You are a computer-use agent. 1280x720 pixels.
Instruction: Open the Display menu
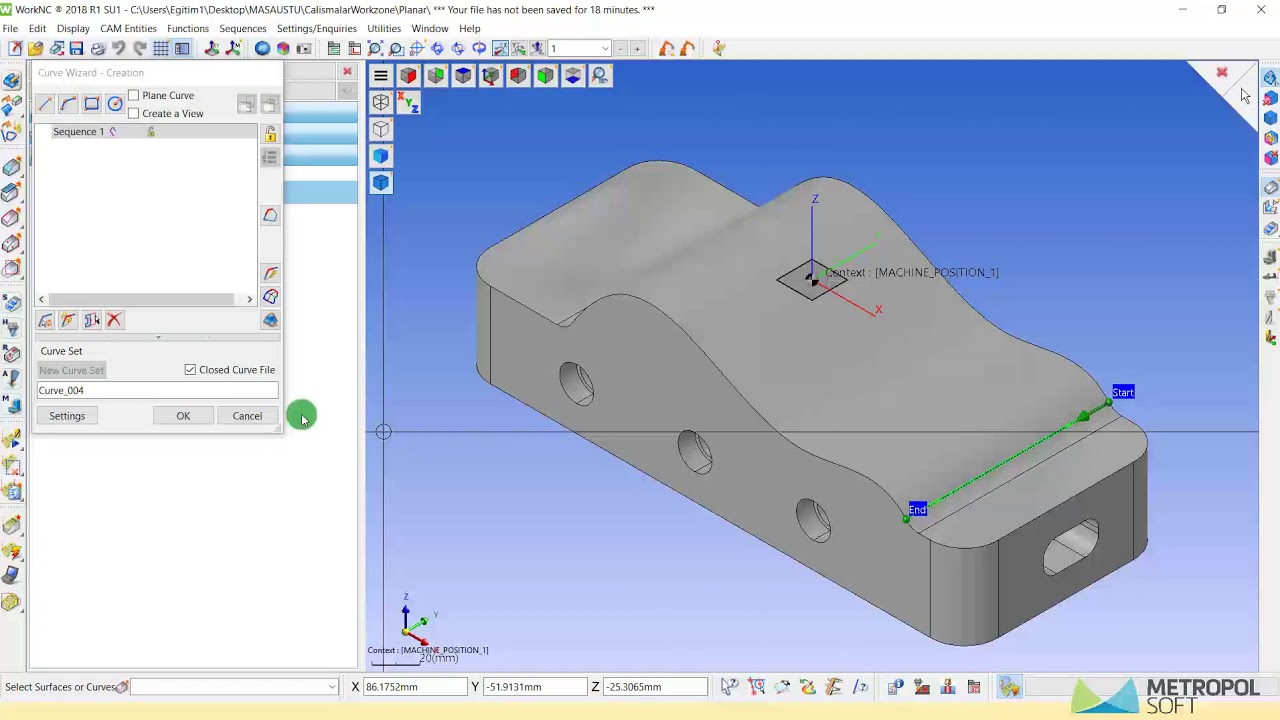73,28
